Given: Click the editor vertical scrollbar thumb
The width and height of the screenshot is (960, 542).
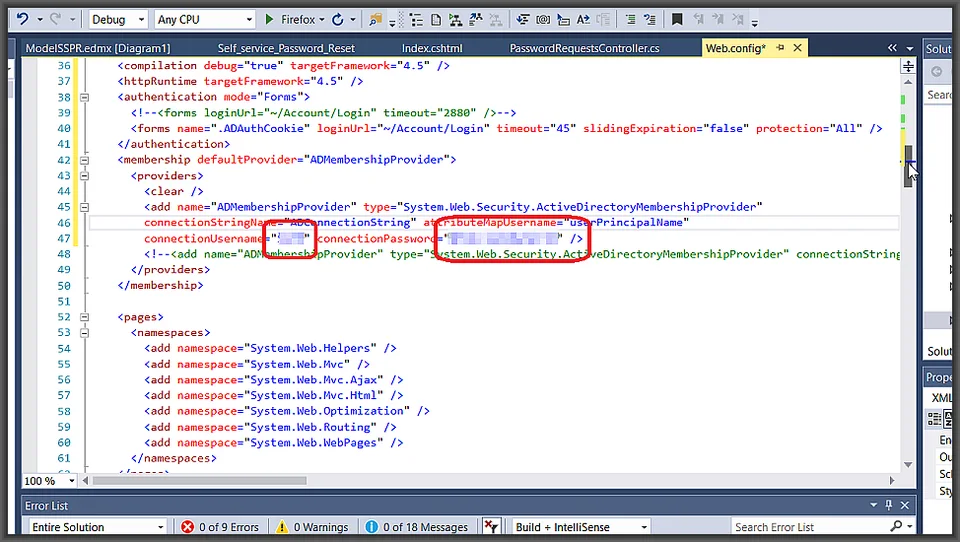Looking at the screenshot, I should tap(908, 166).
